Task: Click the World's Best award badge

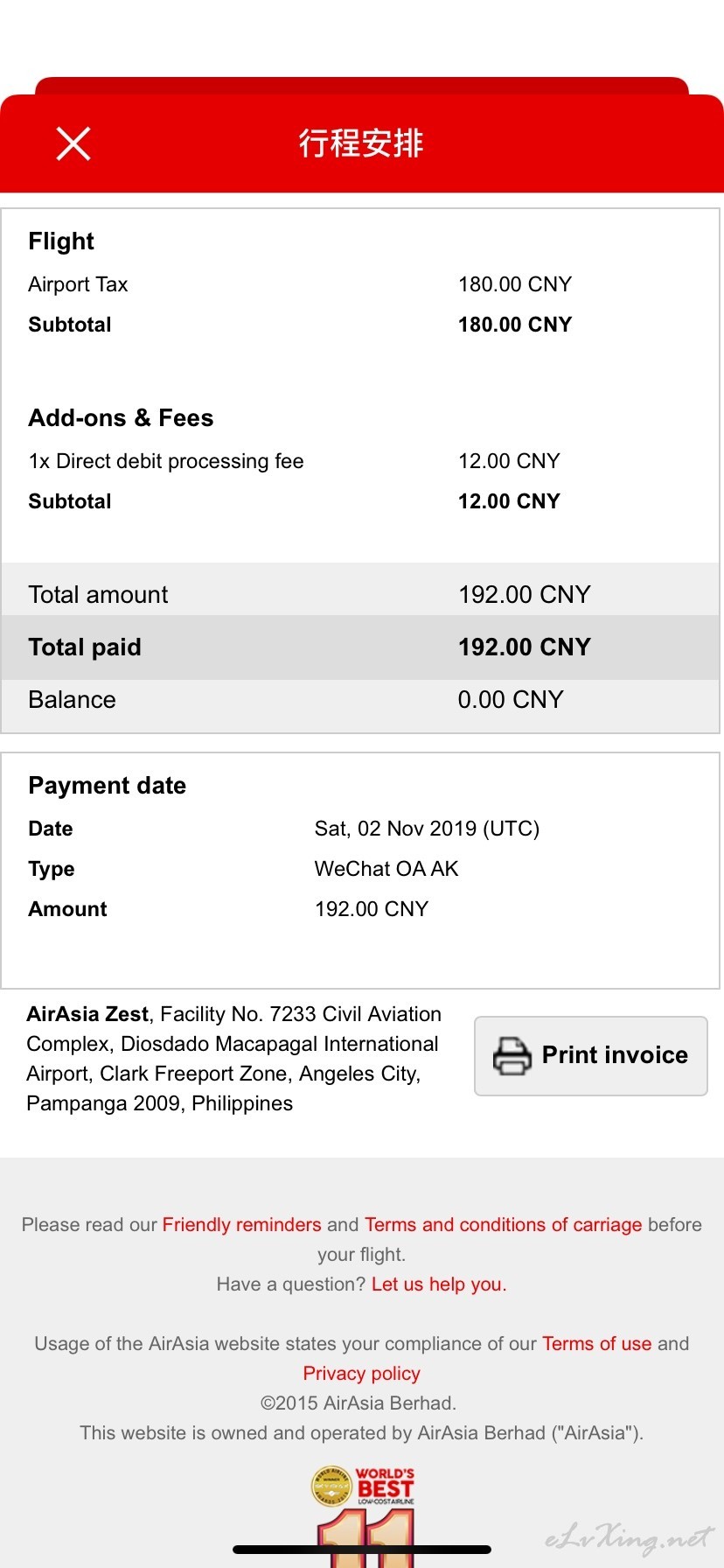Action: coord(363,1515)
